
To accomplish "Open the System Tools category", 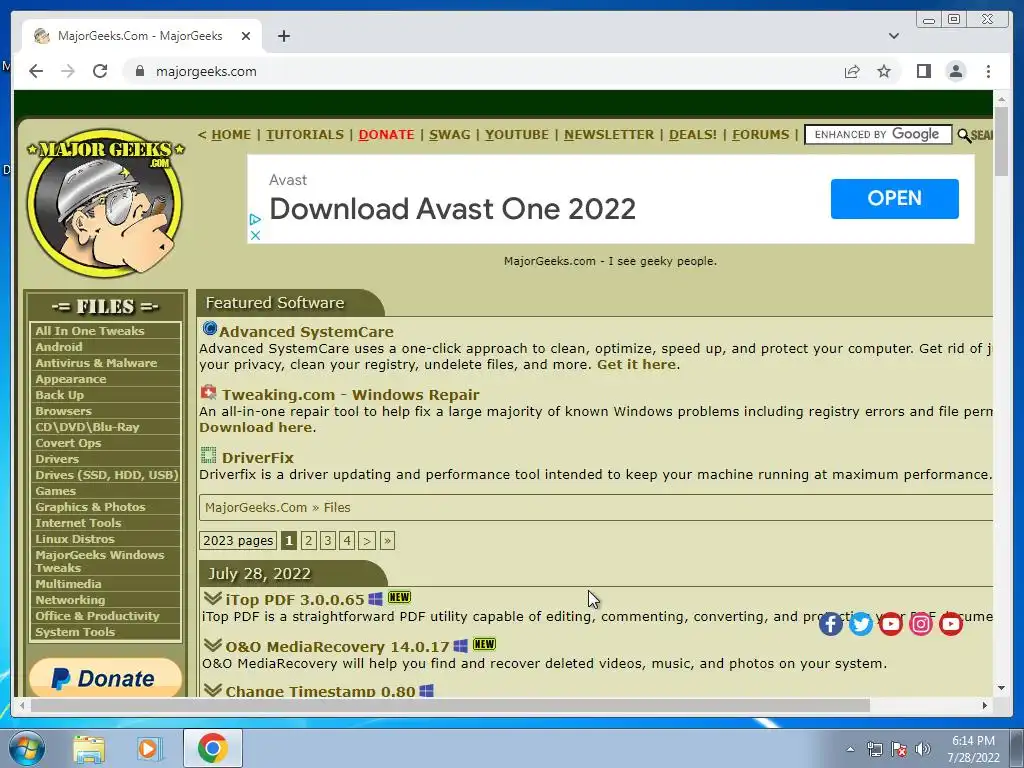I will [104, 632].
